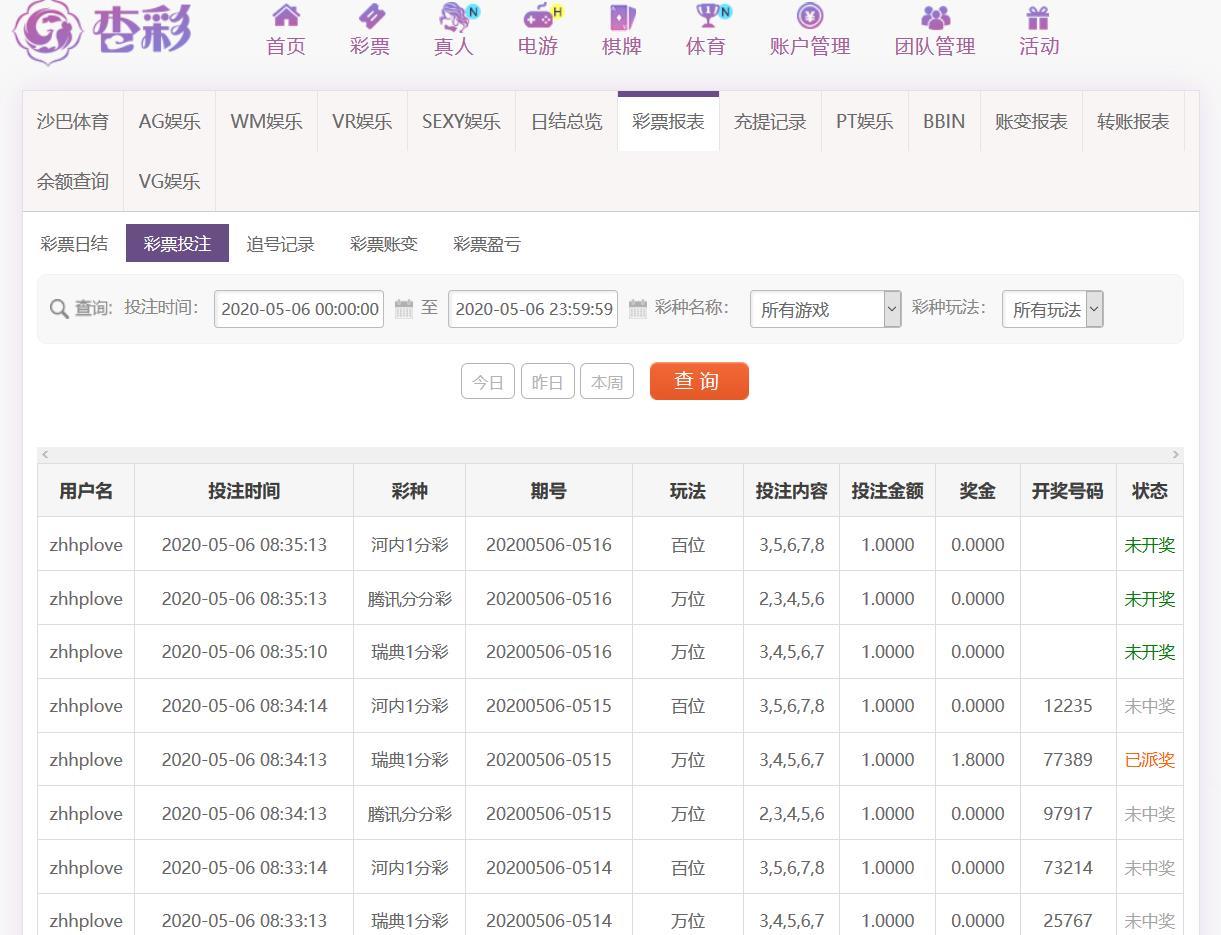Click the start time input field

click(299, 309)
